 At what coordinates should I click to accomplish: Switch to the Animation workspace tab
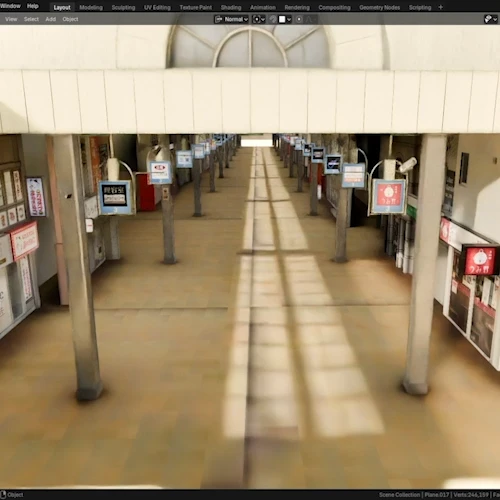coord(263,7)
